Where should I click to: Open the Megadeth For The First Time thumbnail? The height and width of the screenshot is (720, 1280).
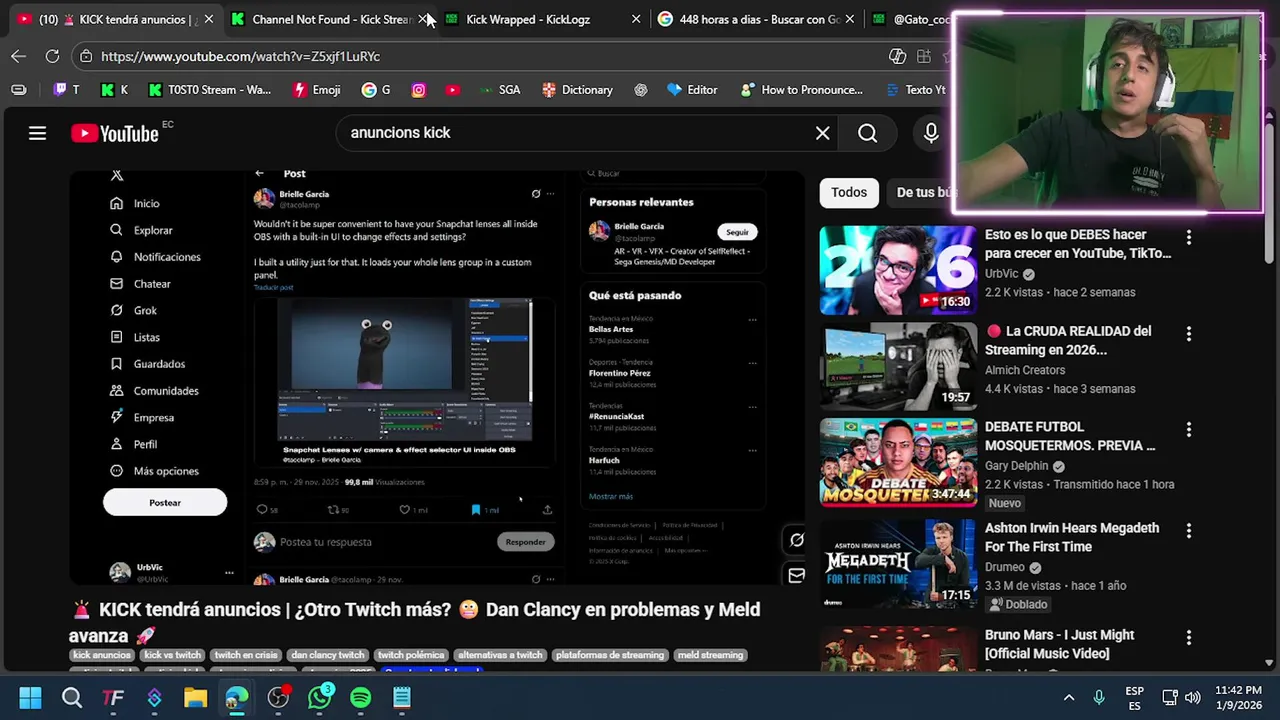tap(898, 563)
